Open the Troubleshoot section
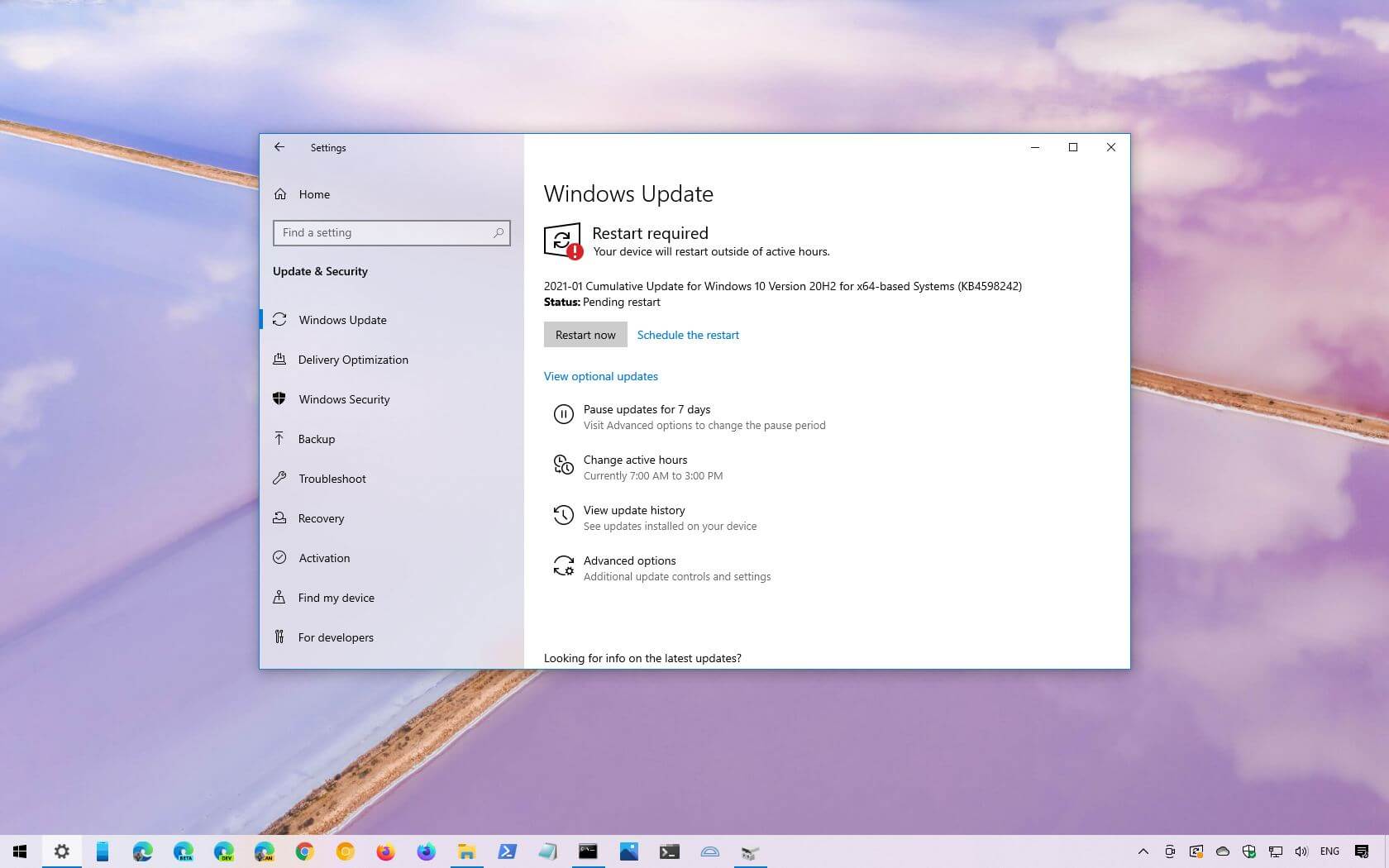The image size is (1389, 868). click(x=332, y=479)
